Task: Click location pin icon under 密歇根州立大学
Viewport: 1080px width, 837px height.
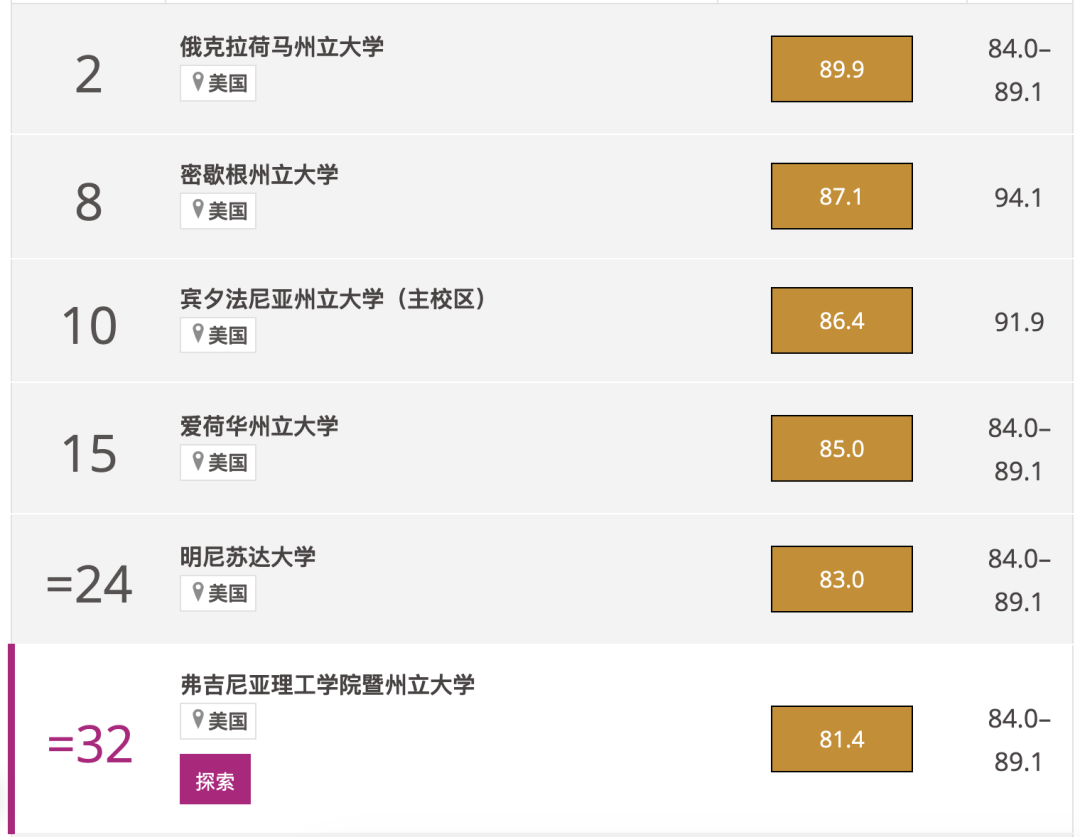Action: (x=198, y=209)
